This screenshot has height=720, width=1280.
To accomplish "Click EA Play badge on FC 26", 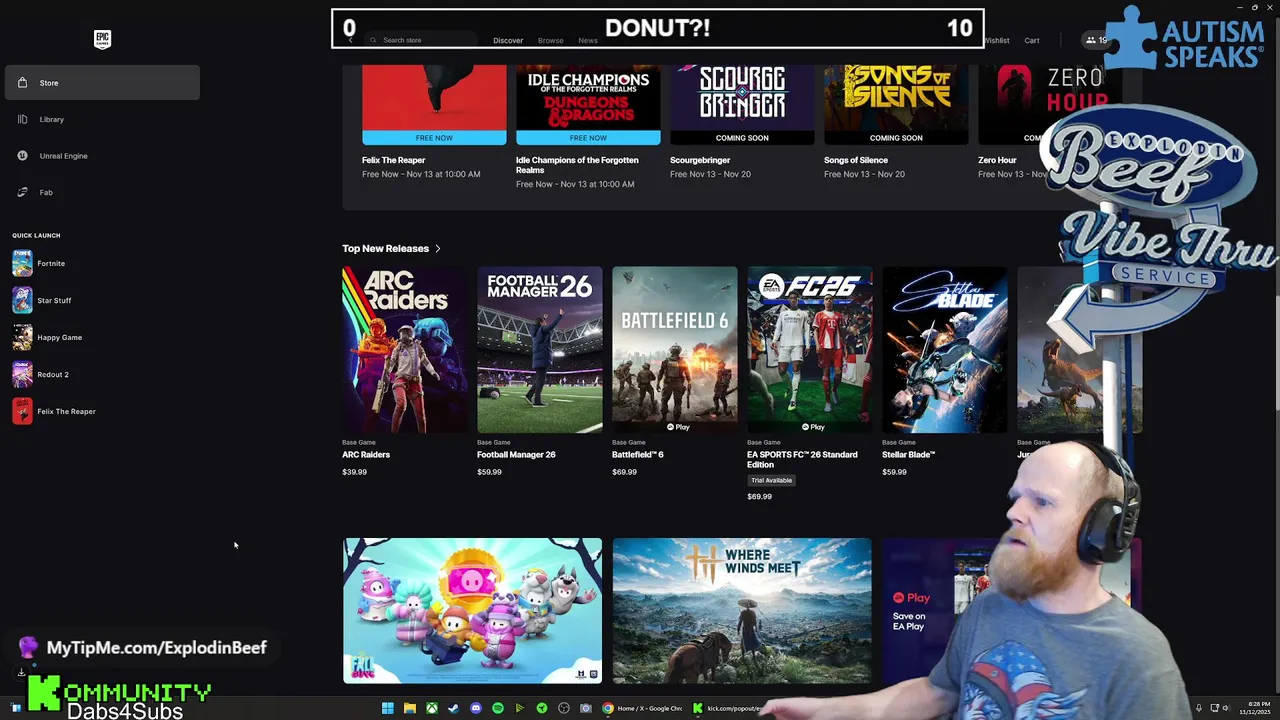I will click(814, 427).
